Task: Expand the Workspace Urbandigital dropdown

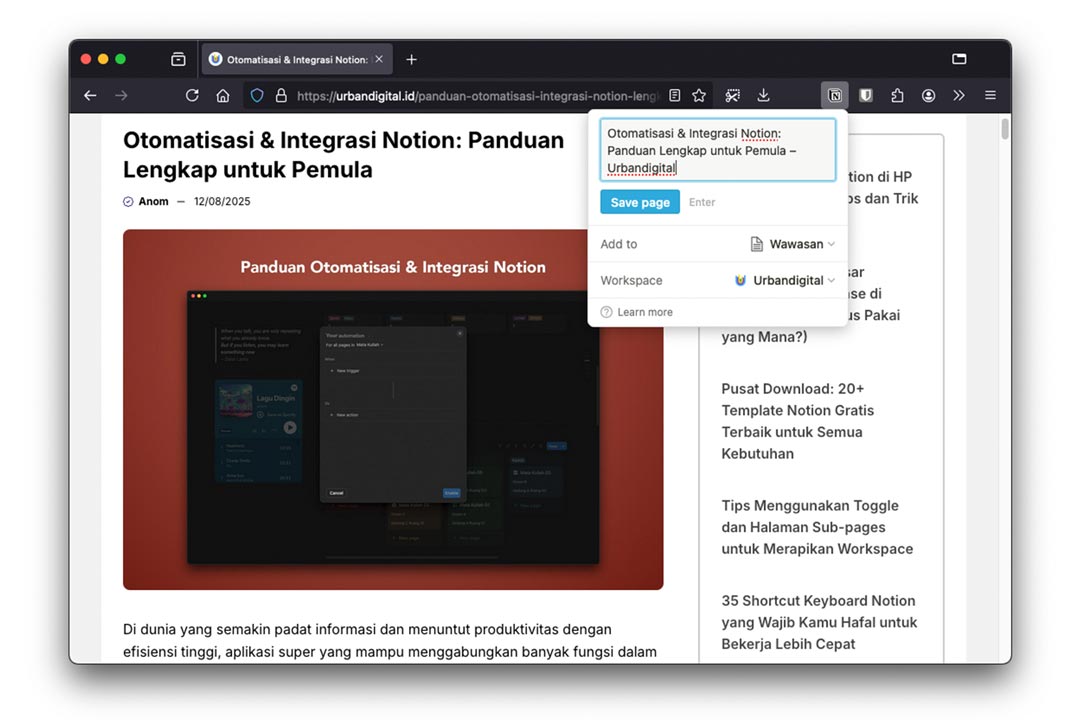Action: pyautogui.click(x=784, y=281)
